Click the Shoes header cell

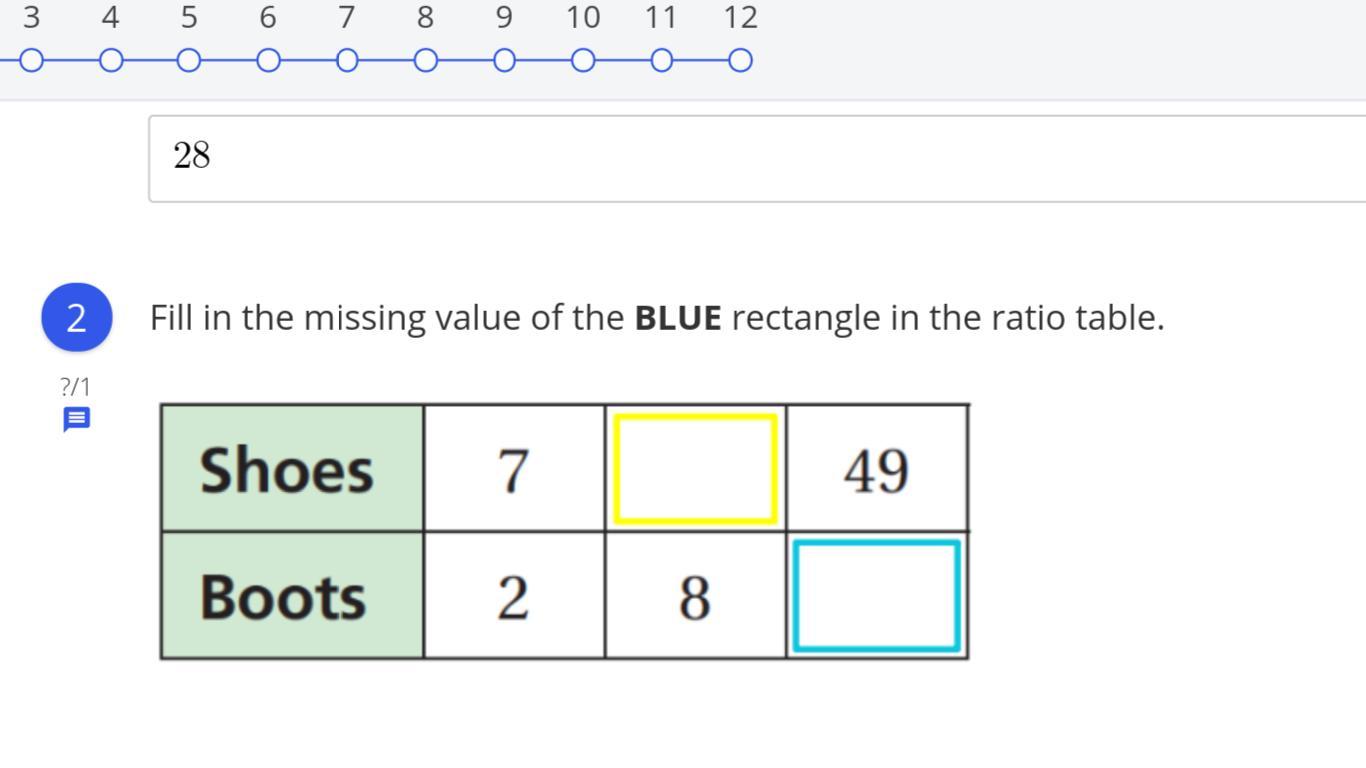[x=292, y=469]
